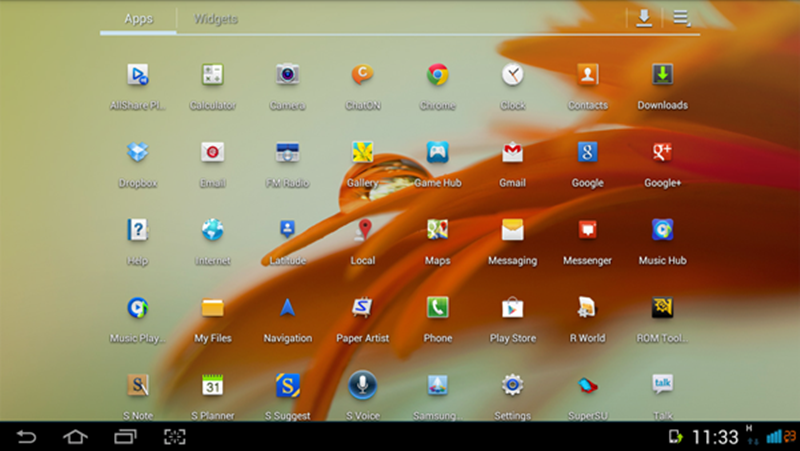The height and width of the screenshot is (451, 800).
Task: Open the Latitude app
Action: (x=288, y=230)
